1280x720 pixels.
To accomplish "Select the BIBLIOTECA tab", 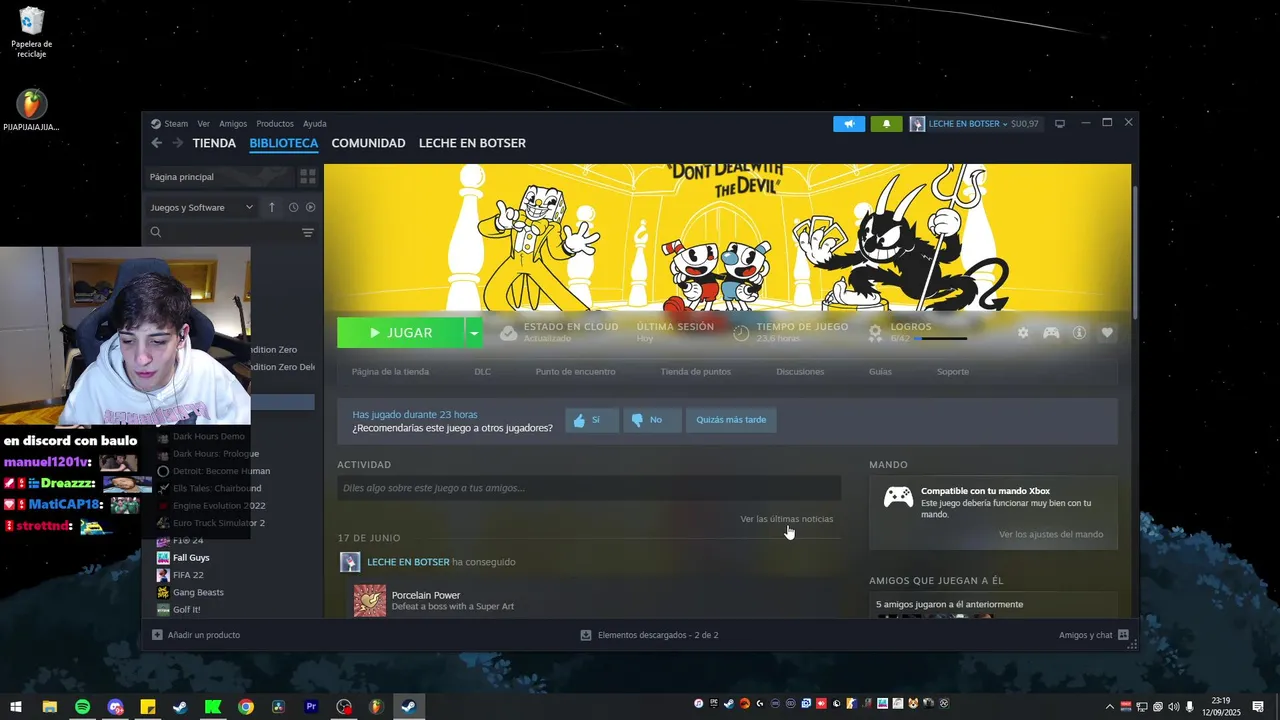I will (x=284, y=143).
